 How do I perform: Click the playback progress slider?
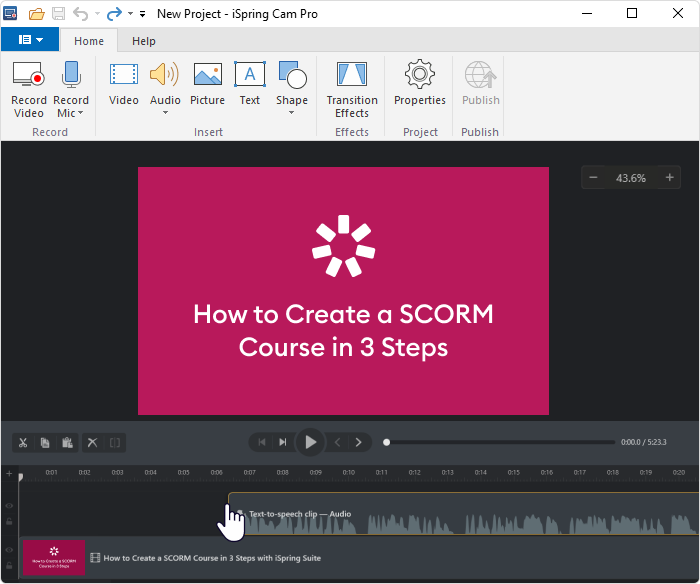pos(499,442)
